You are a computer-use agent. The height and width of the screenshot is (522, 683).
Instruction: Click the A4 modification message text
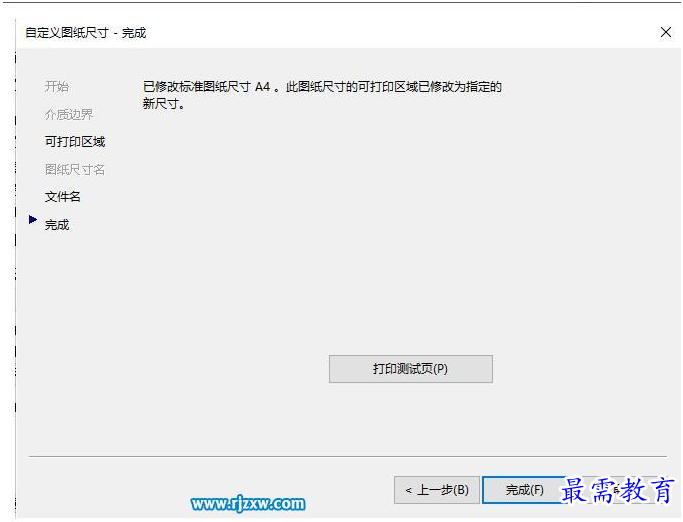coord(322,95)
